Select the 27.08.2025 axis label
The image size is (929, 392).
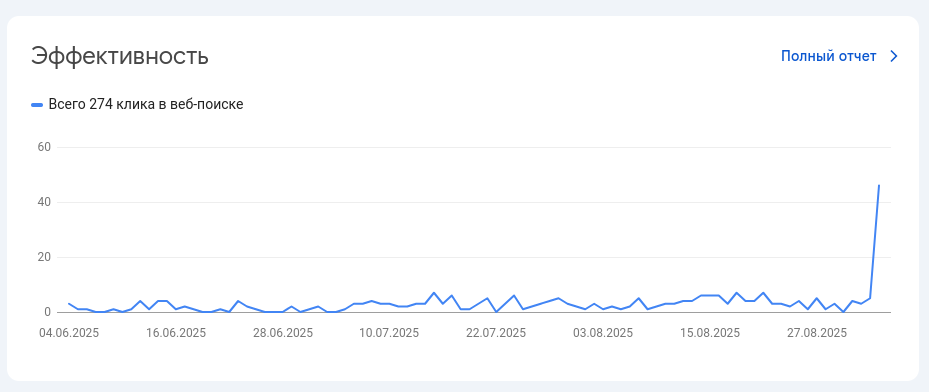[816, 333]
